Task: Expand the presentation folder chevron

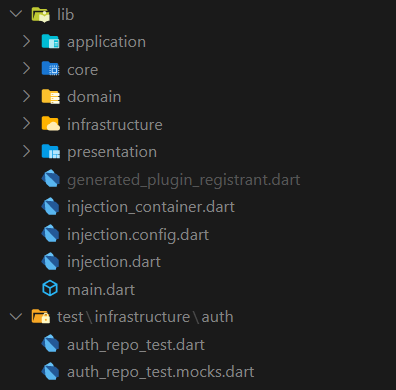Action: (x=26, y=152)
